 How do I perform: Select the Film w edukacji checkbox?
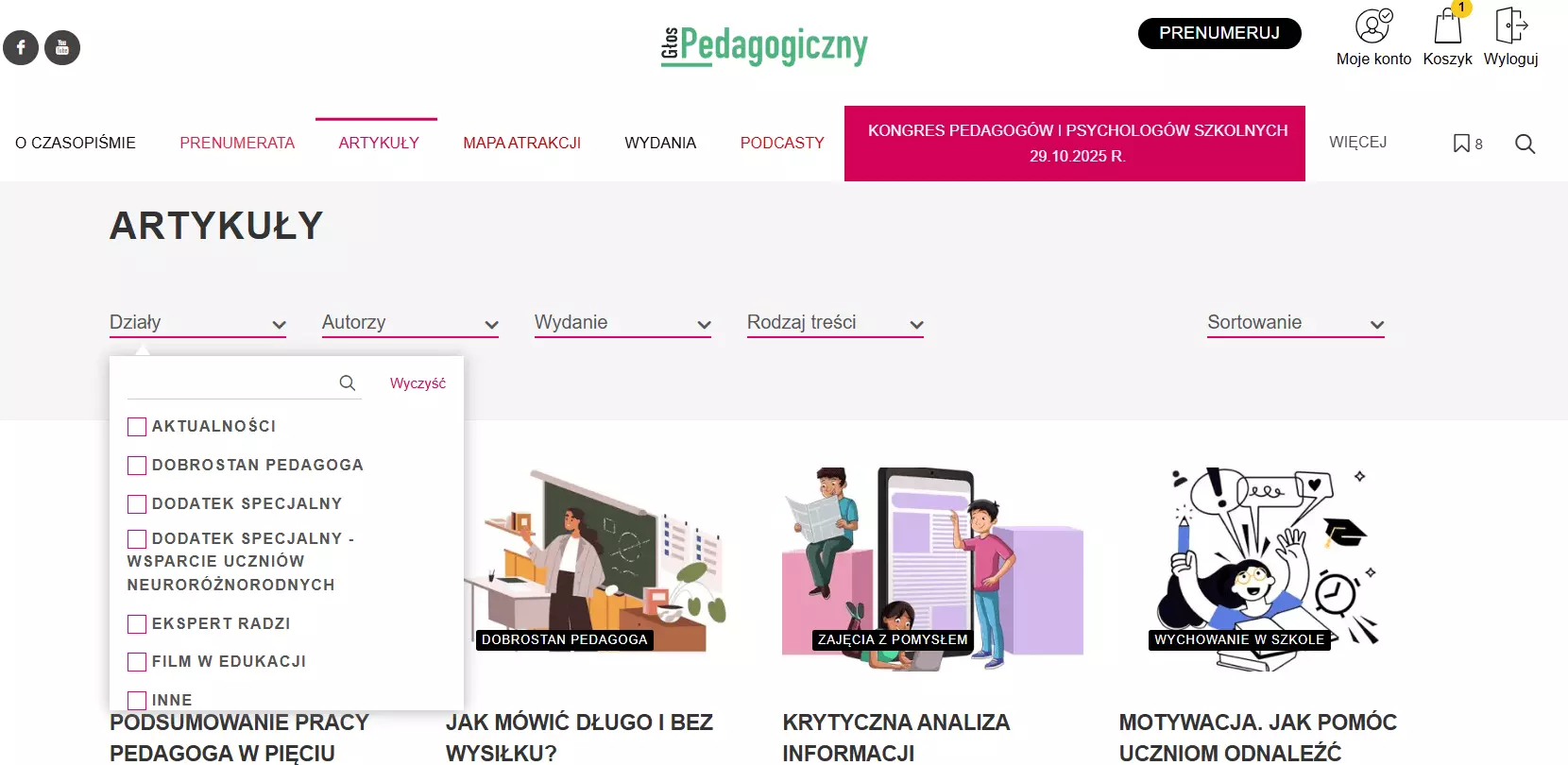tap(137, 662)
